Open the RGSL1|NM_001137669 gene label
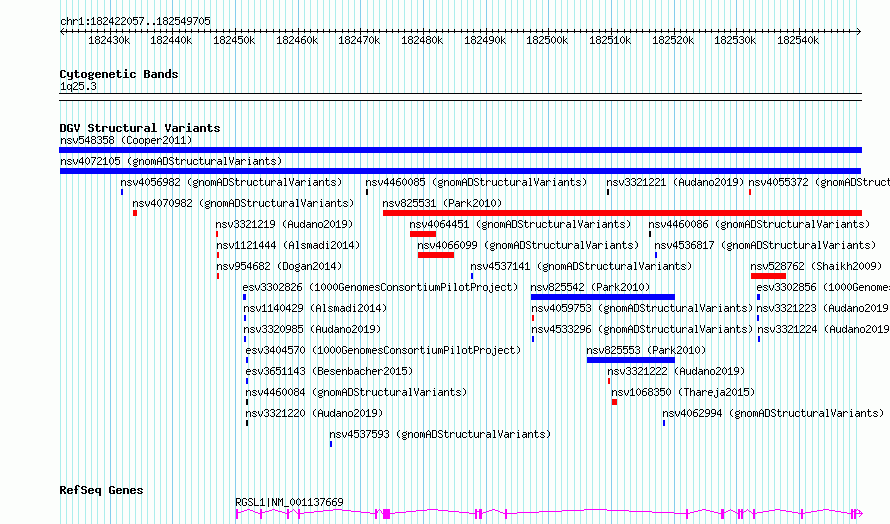 289,502
